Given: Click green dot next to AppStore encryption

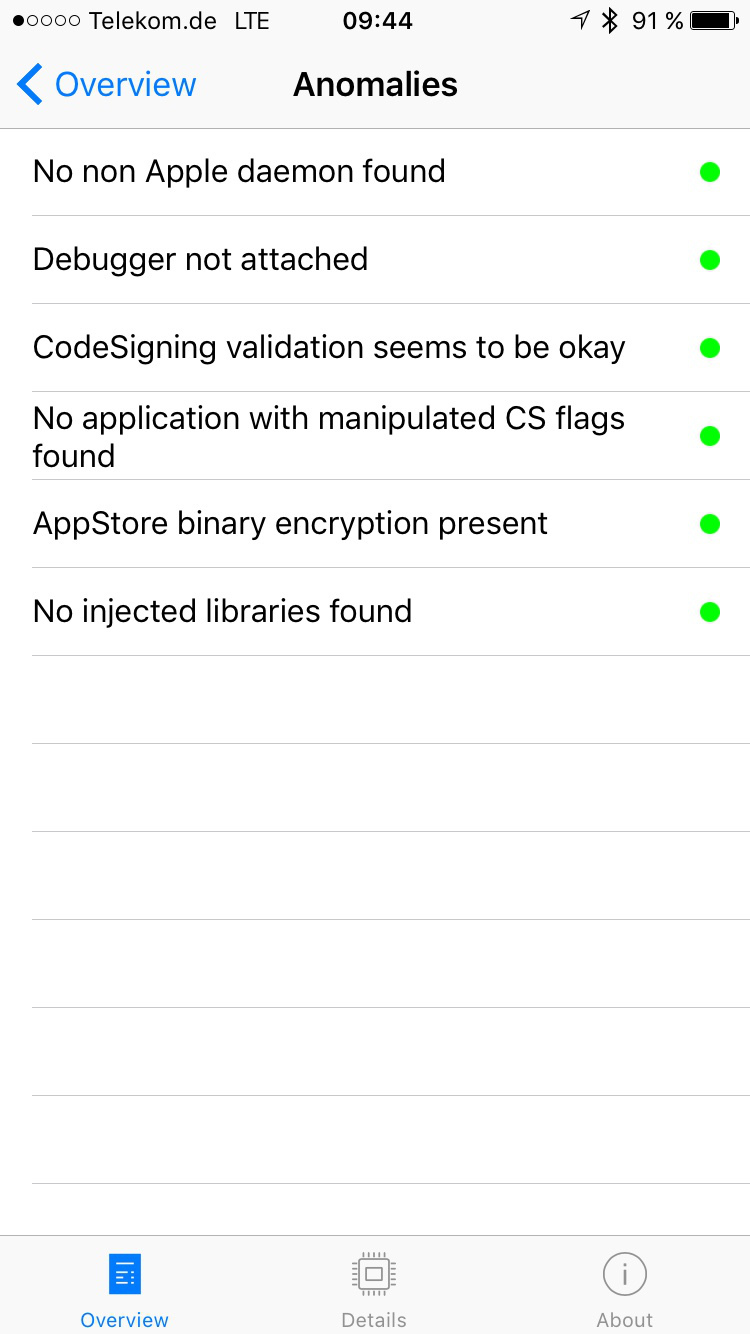Looking at the screenshot, I should coord(710,524).
